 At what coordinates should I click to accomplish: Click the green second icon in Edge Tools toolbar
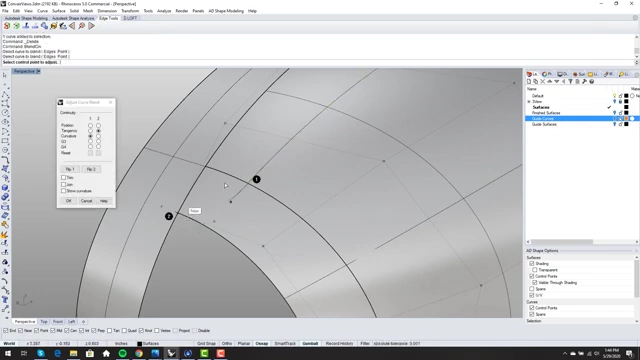click(x=16, y=26)
